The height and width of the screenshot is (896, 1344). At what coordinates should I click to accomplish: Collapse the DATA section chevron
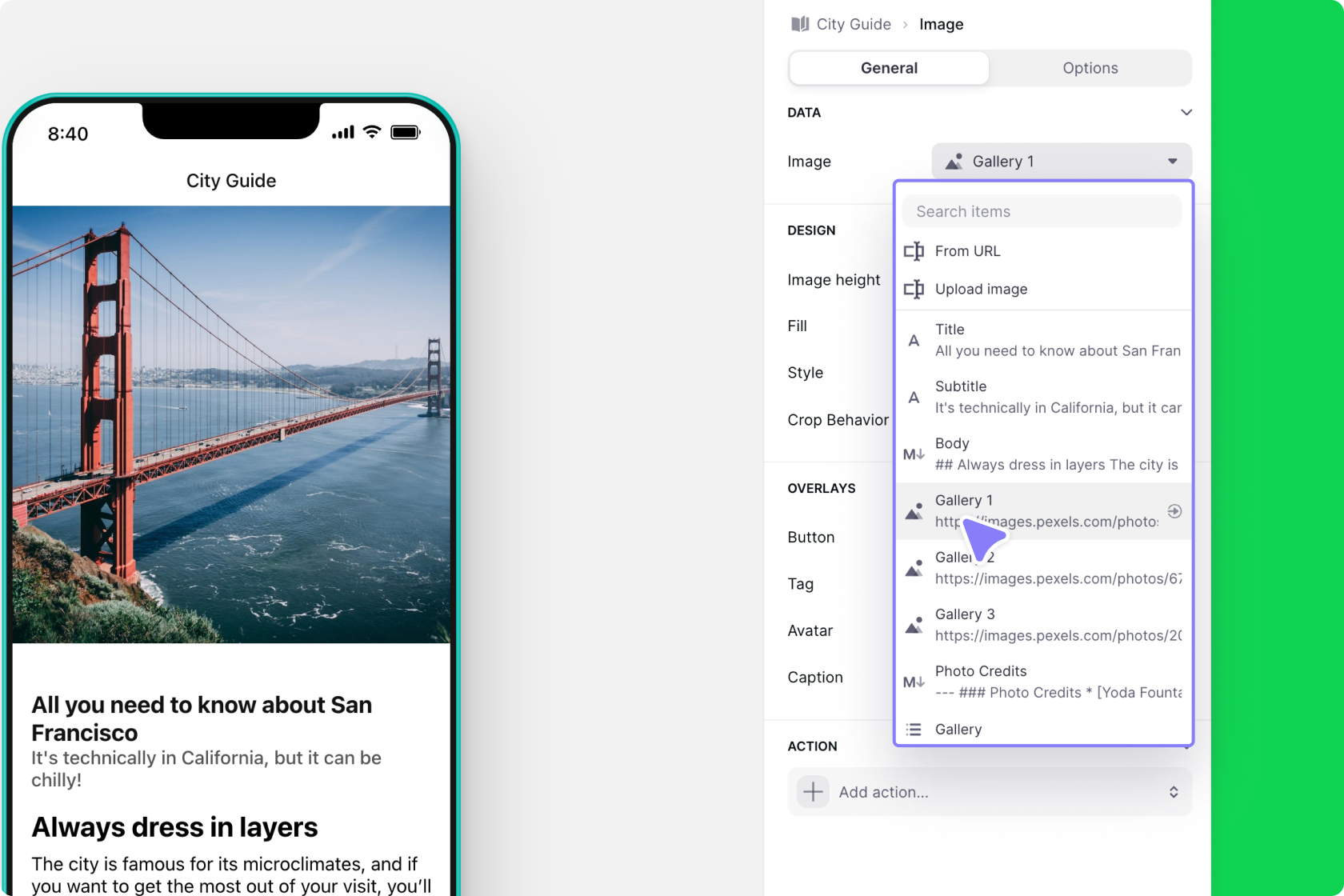1186,113
